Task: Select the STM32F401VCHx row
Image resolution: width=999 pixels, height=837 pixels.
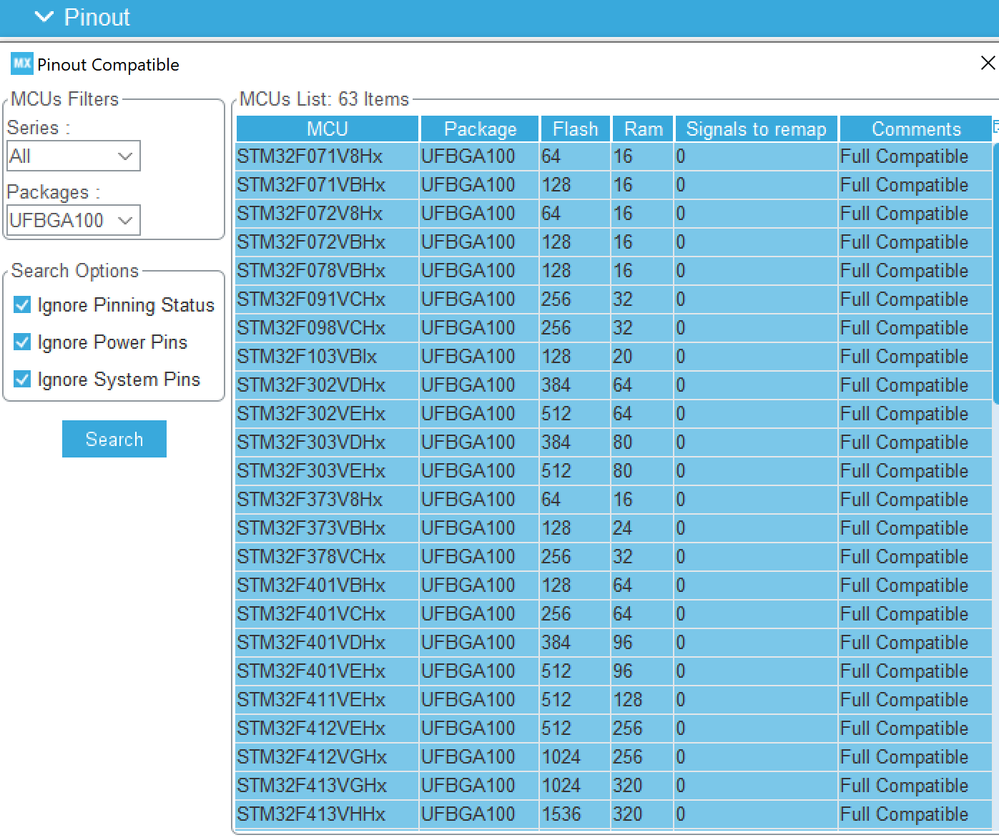Action: [614, 614]
